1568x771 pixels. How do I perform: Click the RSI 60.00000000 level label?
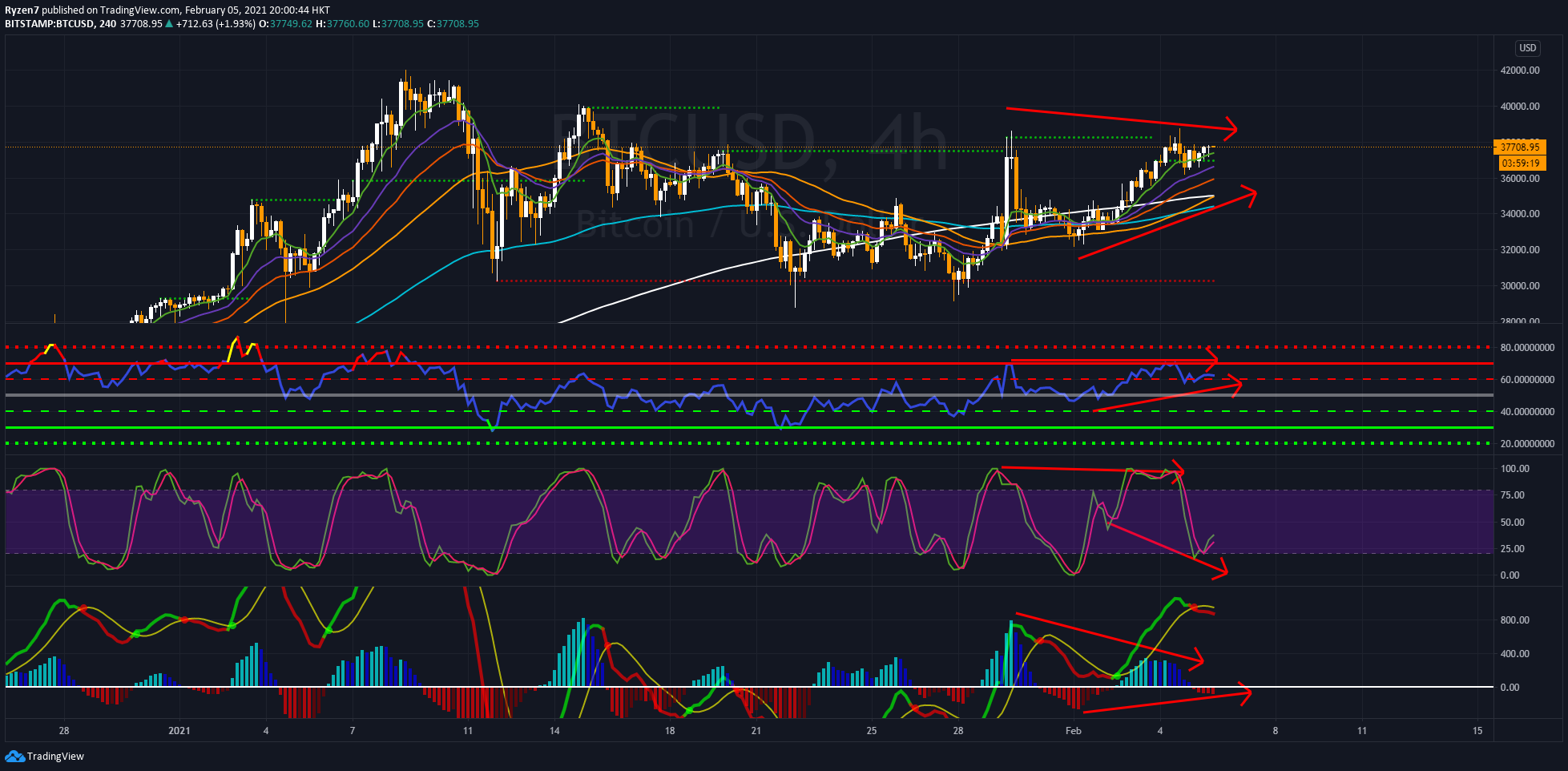1527,380
